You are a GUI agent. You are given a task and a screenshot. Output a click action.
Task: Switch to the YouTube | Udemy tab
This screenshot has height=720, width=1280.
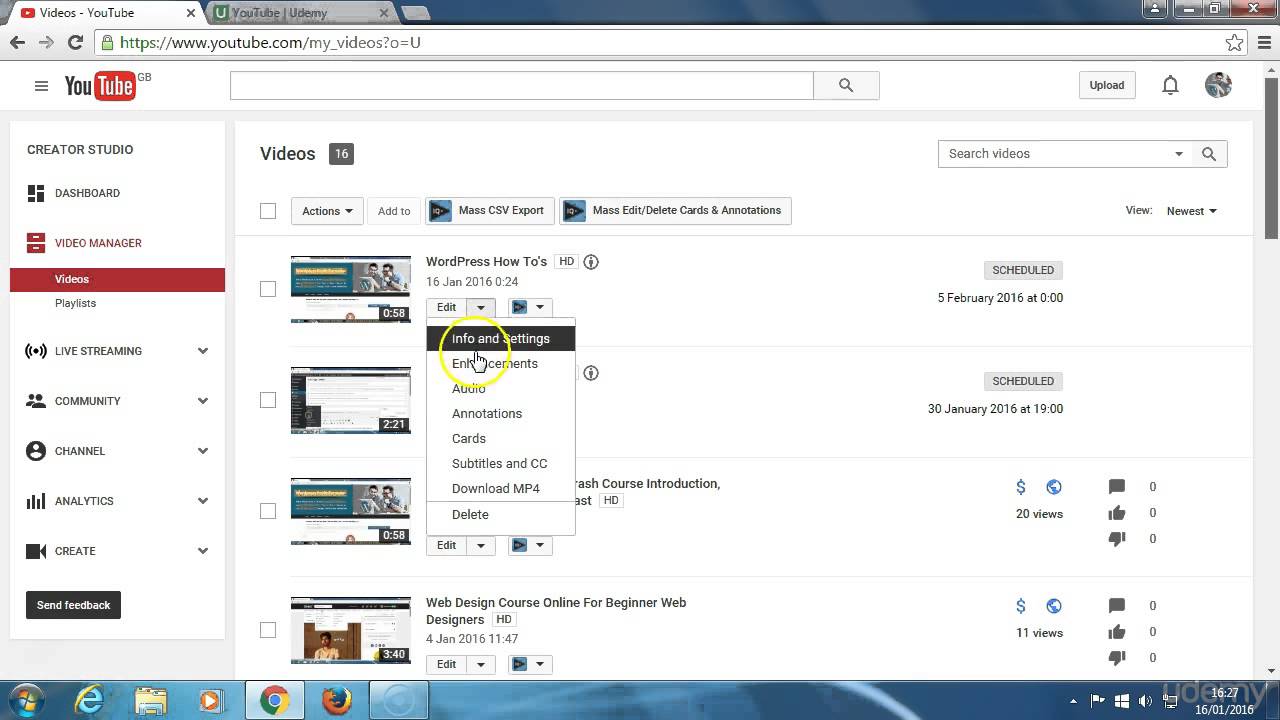(x=298, y=13)
